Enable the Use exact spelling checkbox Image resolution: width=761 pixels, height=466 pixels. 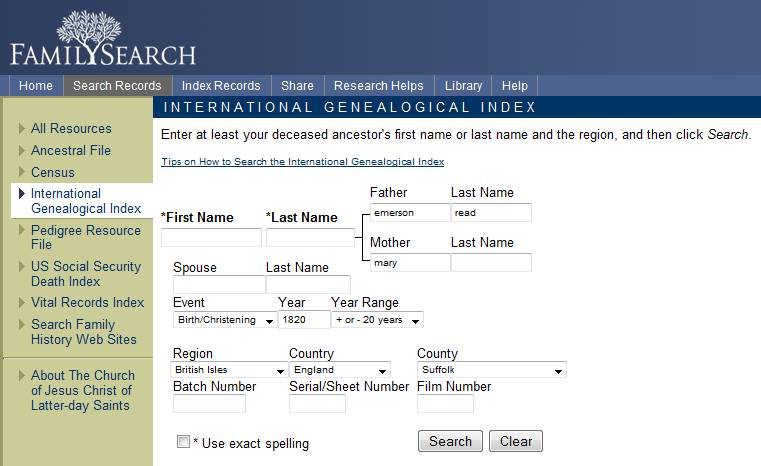[183, 441]
